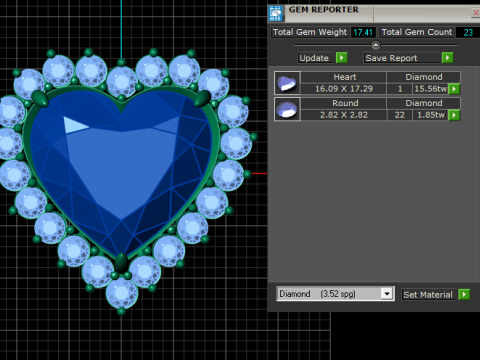The width and height of the screenshot is (480, 360).
Task: Select the Round gem thumbnail
Action: point(287,109)
